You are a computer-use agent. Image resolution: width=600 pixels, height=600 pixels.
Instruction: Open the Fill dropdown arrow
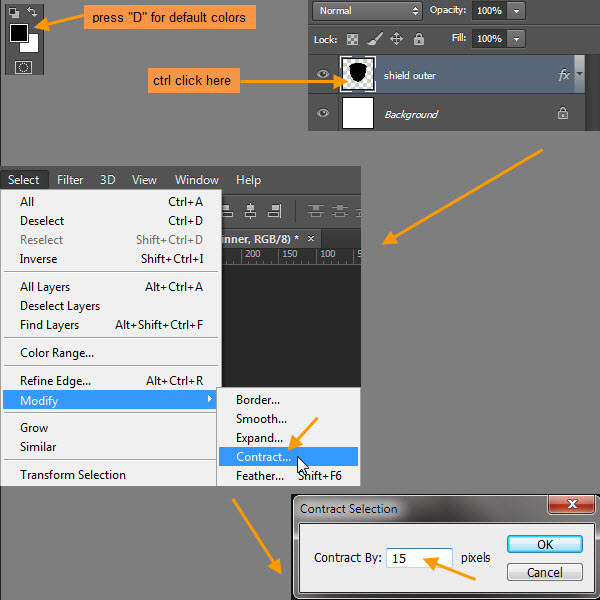[515, 39]
